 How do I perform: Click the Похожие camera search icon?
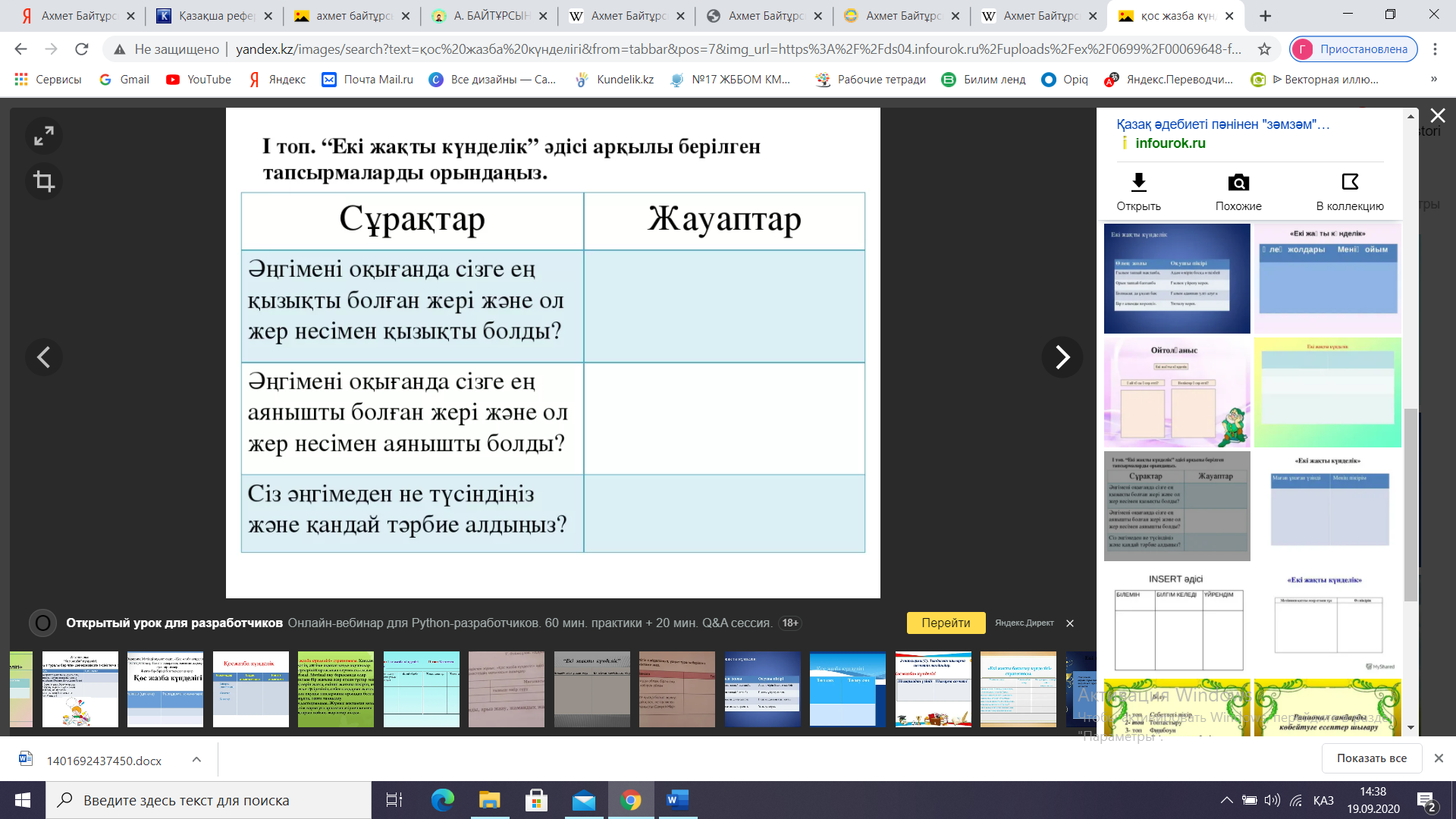1238,182
